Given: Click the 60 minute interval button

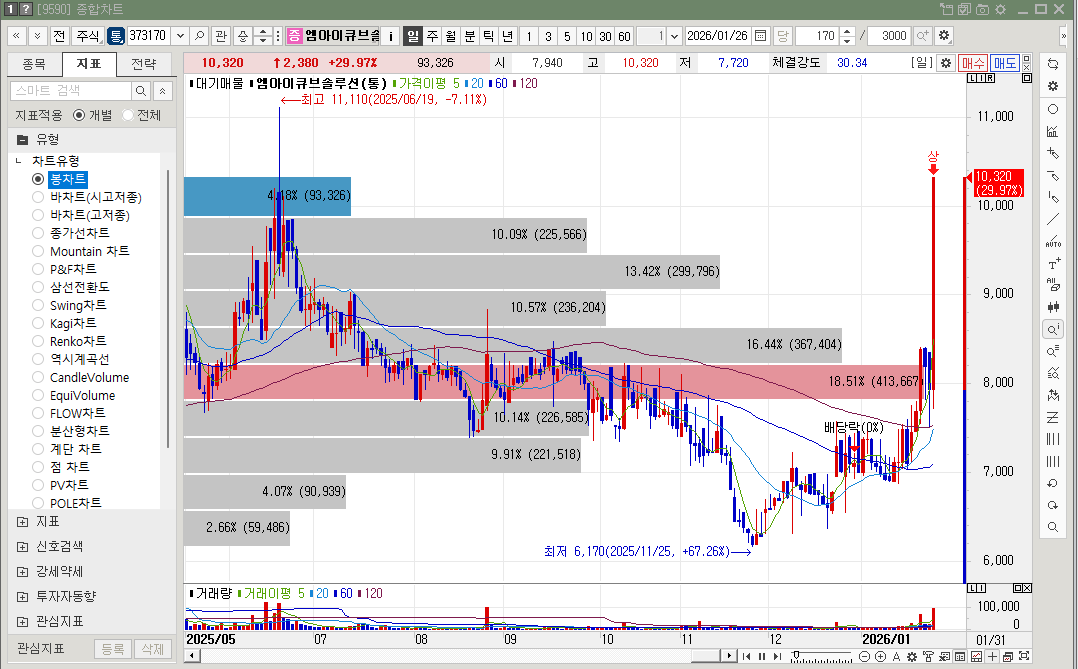Looking at the screenshot, I should tap(624, 36).
